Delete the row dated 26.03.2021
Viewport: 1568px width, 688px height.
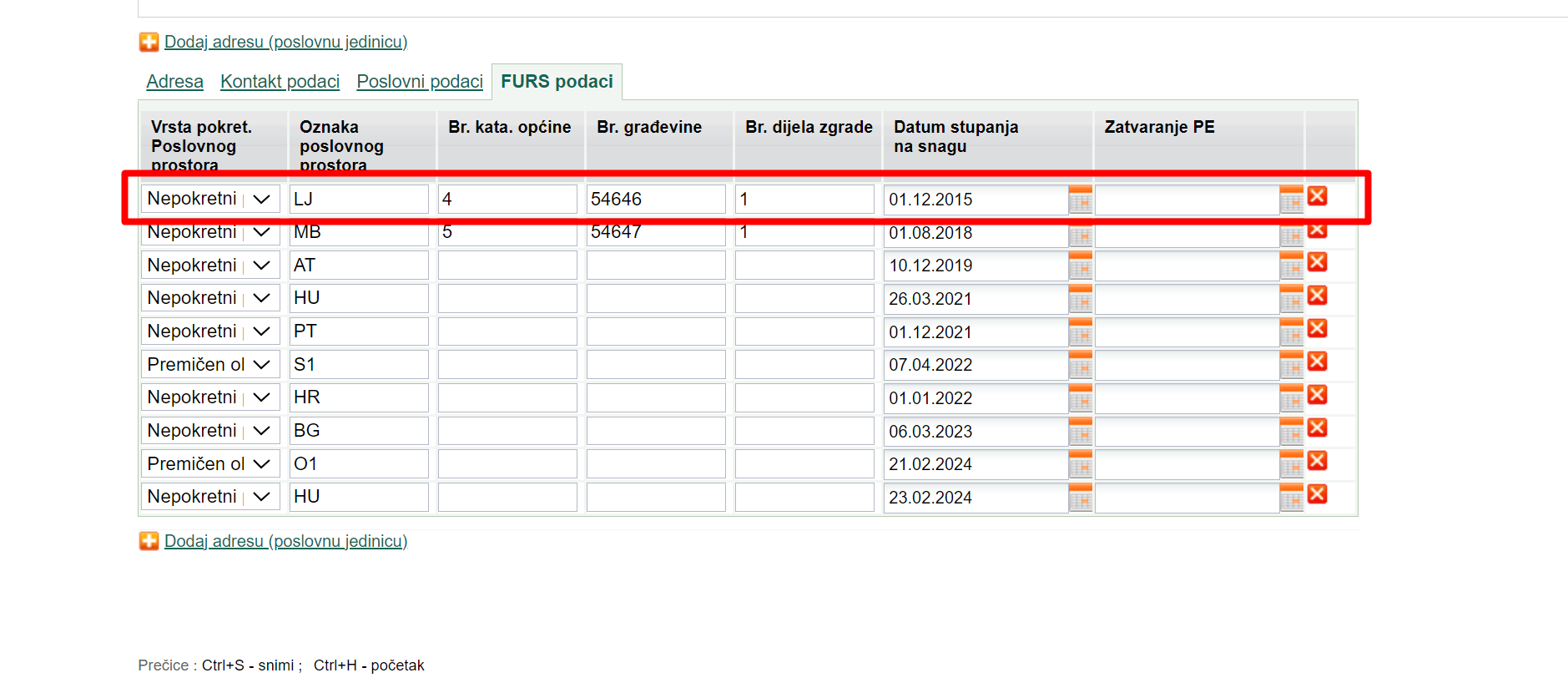[1318, 295]
